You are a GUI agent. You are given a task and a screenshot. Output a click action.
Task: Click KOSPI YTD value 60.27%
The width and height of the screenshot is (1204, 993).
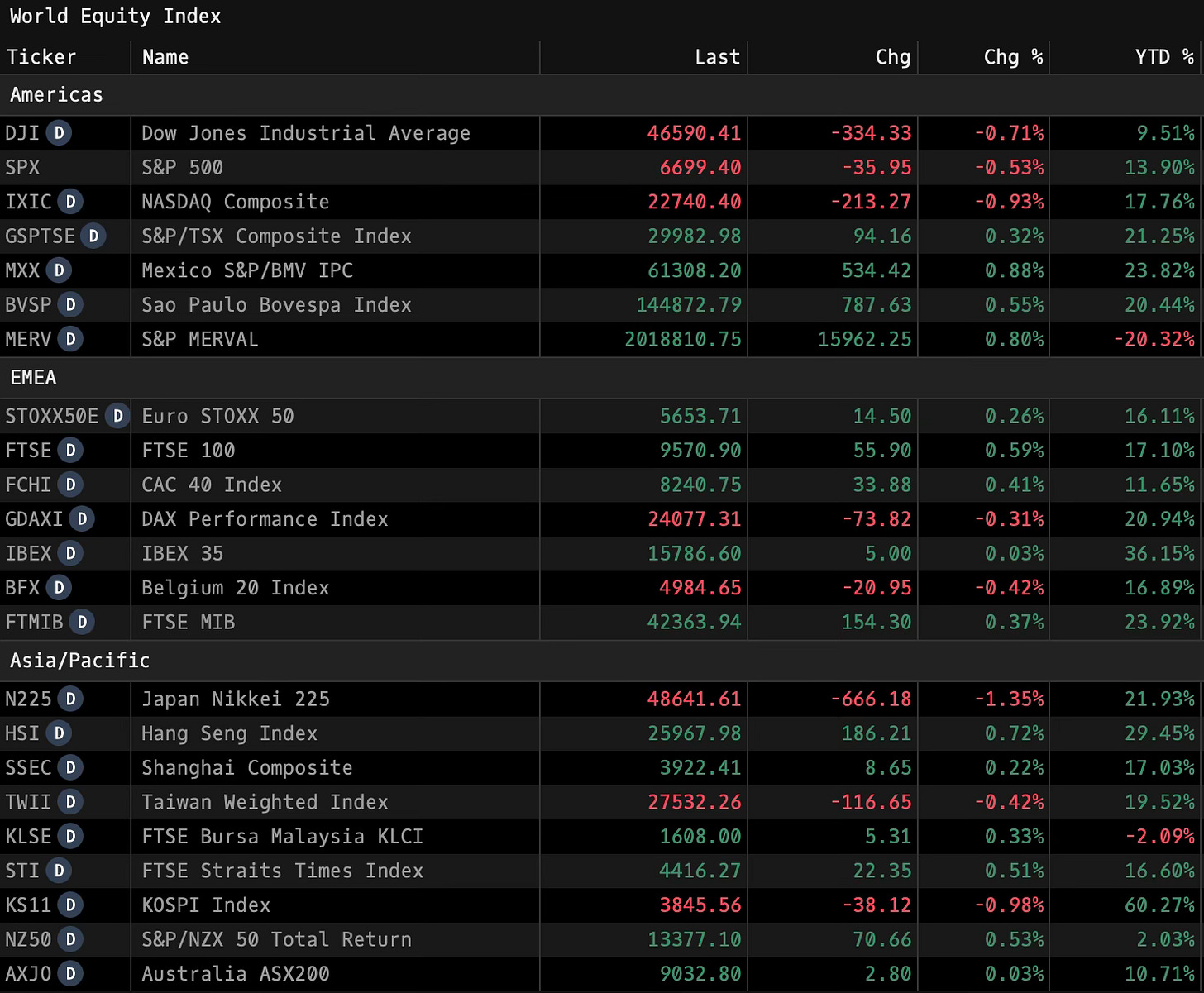[1160, 905]
